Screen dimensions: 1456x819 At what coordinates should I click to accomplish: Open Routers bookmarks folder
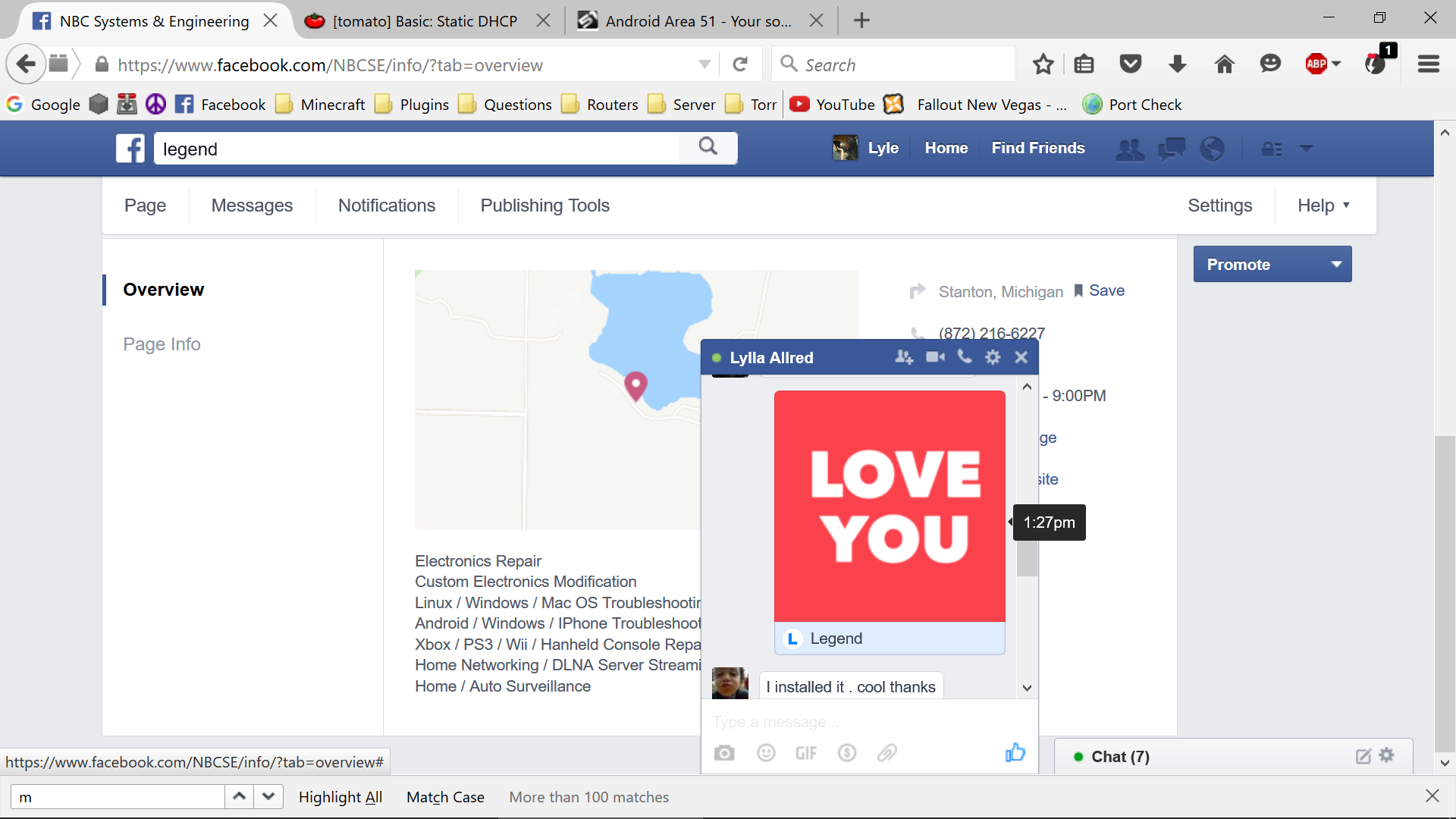point(601,105)
